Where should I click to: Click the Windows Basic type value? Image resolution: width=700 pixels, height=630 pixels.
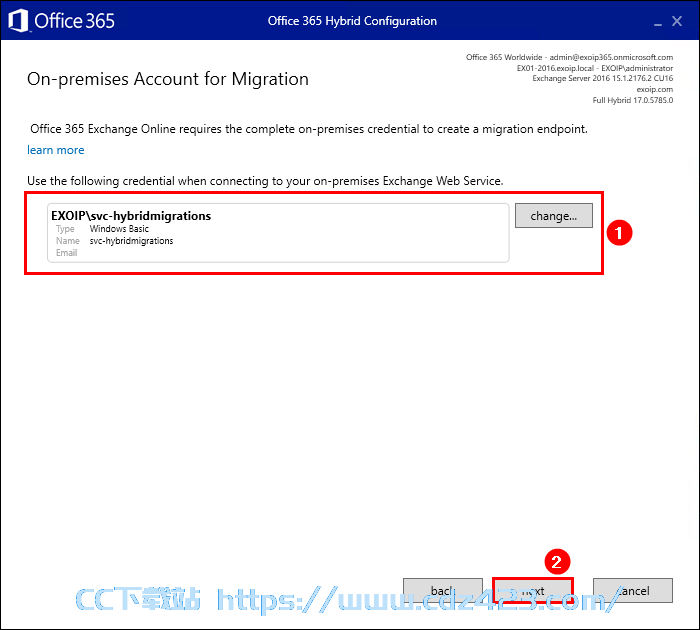click(119, 229)
